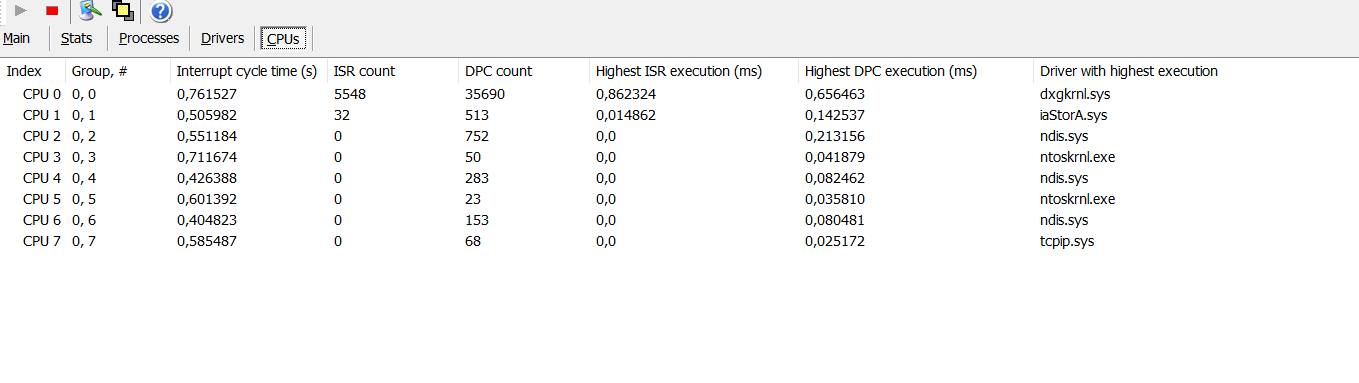Click the yellow overlapping squares toolbar icon
1359x383 pixels.
(x=123, y=11)
